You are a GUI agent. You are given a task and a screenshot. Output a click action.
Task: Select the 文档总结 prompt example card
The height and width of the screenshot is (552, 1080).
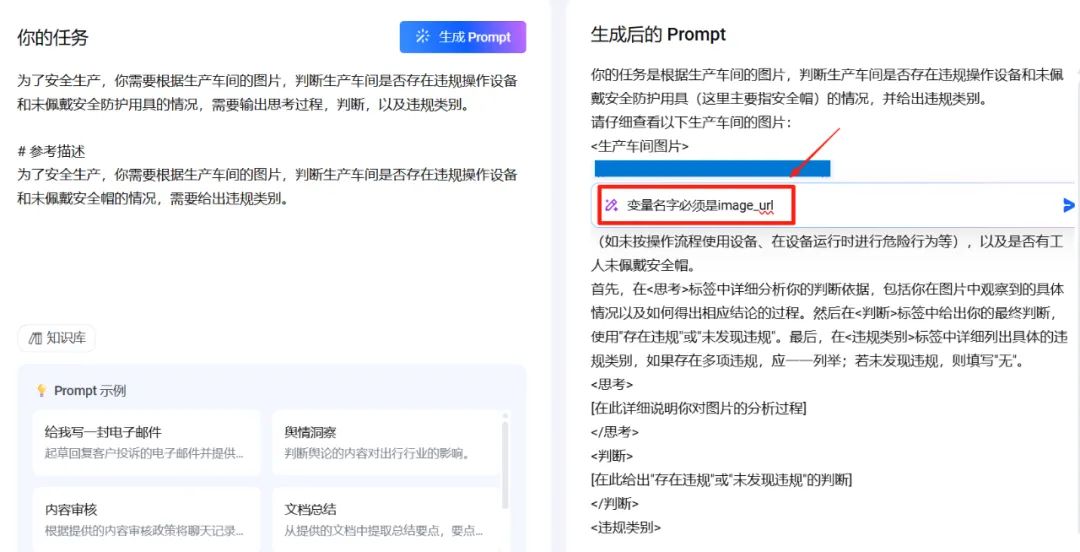pos(386,520)
